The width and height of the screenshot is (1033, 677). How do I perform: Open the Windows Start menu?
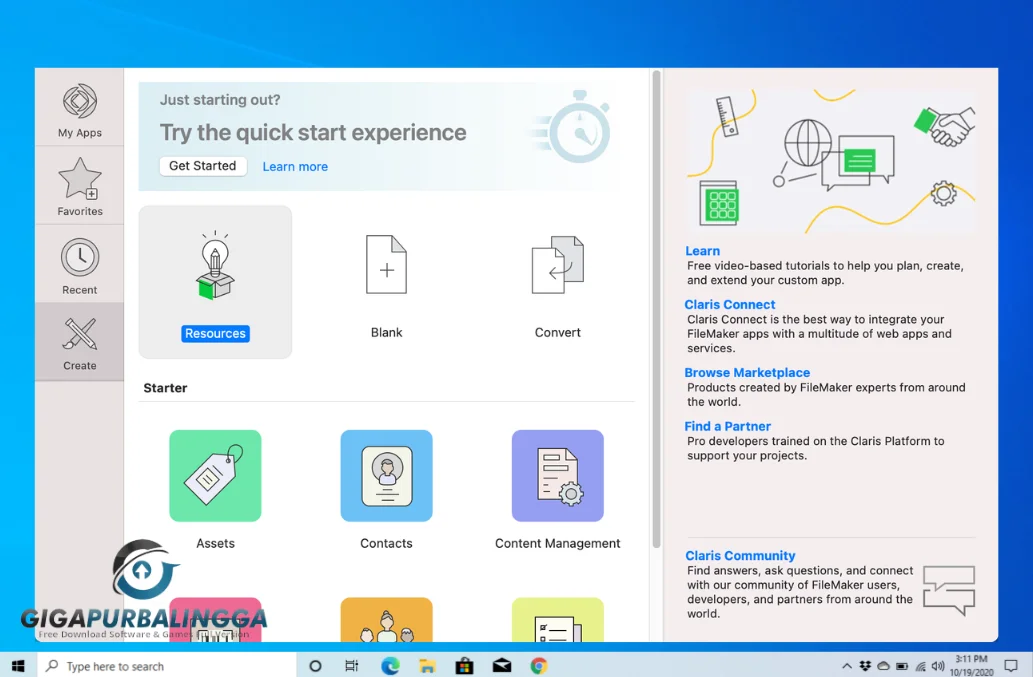click(x=18, y=666)
